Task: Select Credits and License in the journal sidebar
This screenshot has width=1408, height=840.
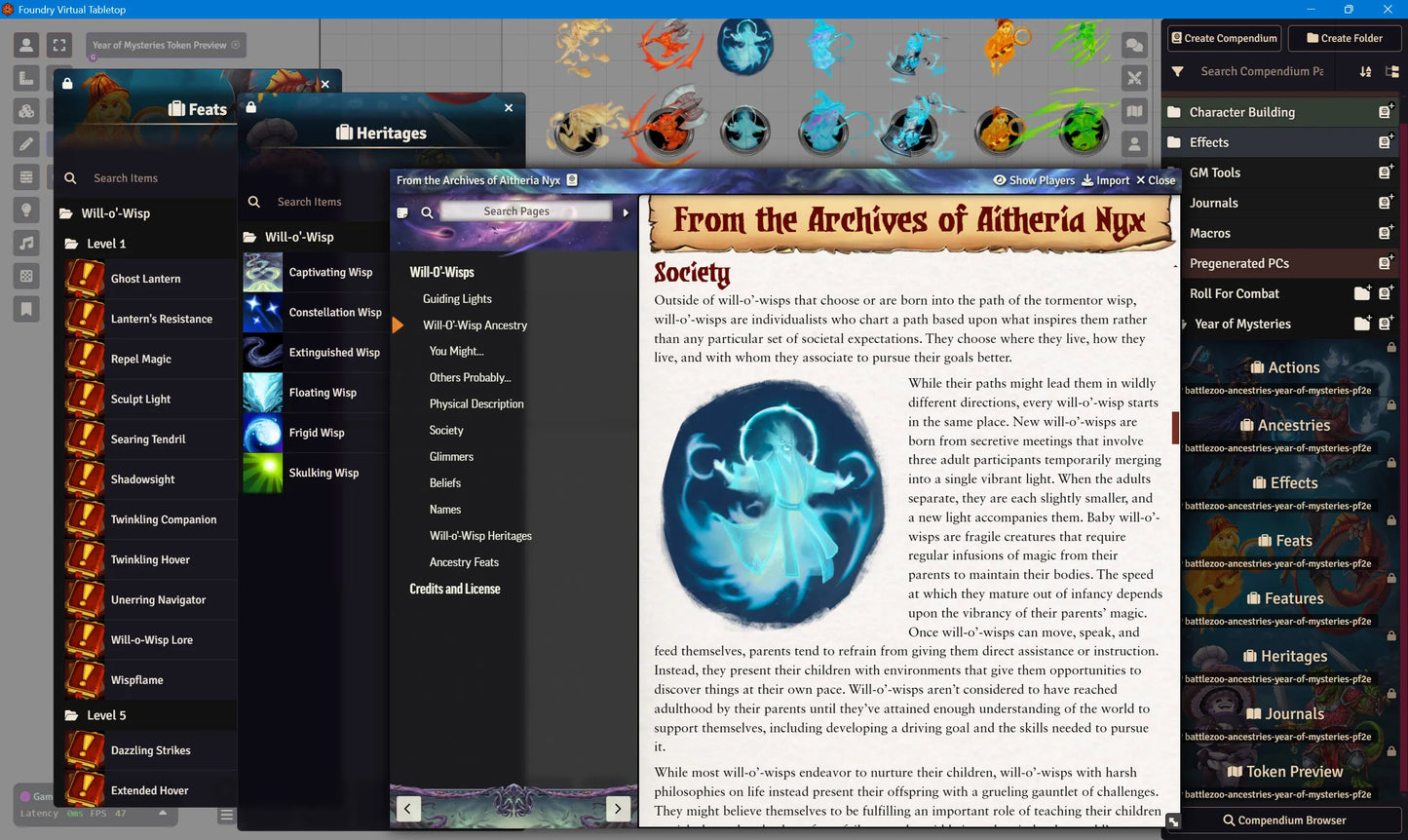Action: tap(454, 589)
